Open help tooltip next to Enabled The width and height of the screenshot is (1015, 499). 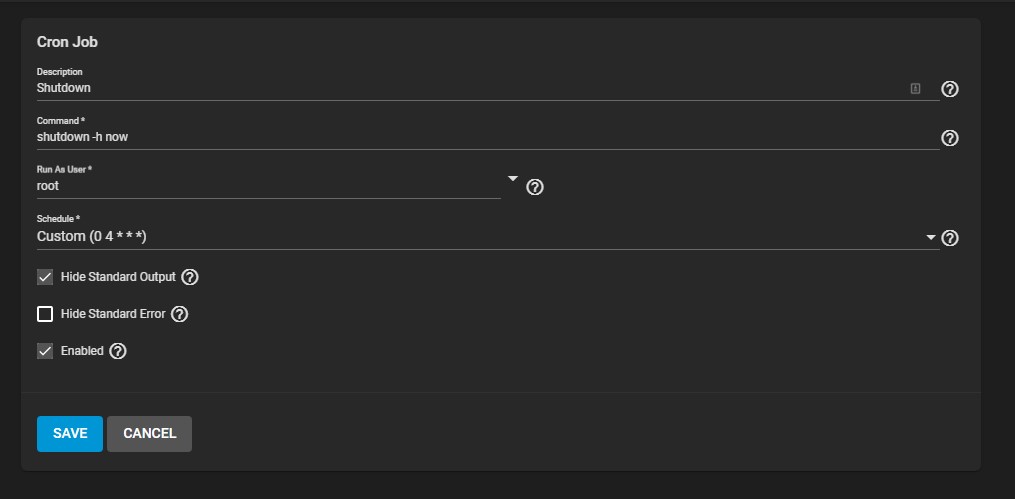point(117,351)
